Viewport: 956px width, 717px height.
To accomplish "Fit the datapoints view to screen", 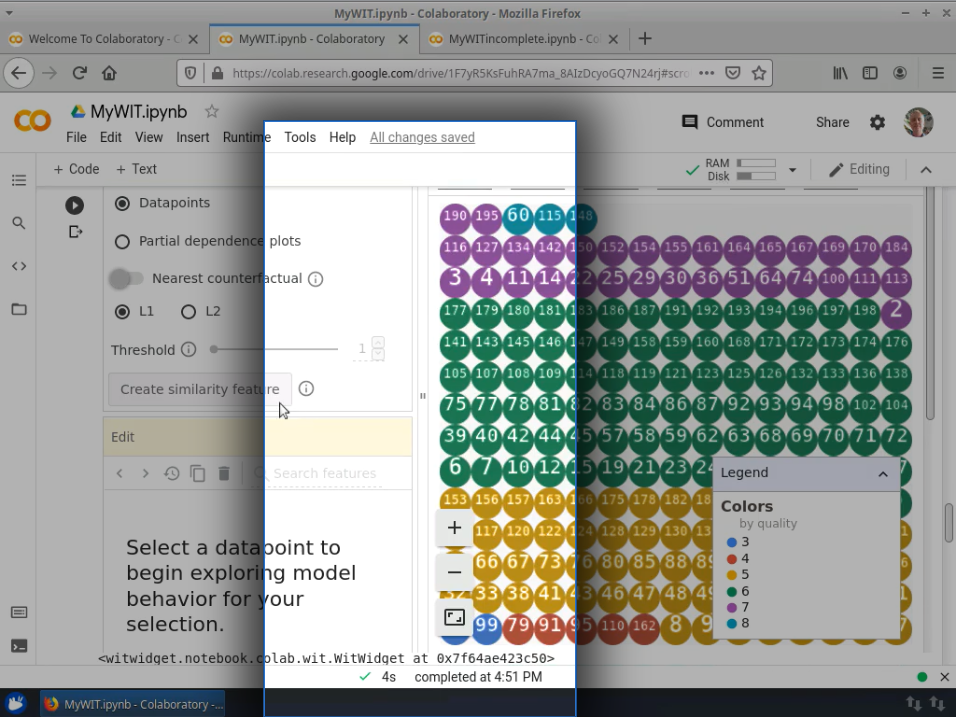I will pyautogui.click(x=454, y=618).
